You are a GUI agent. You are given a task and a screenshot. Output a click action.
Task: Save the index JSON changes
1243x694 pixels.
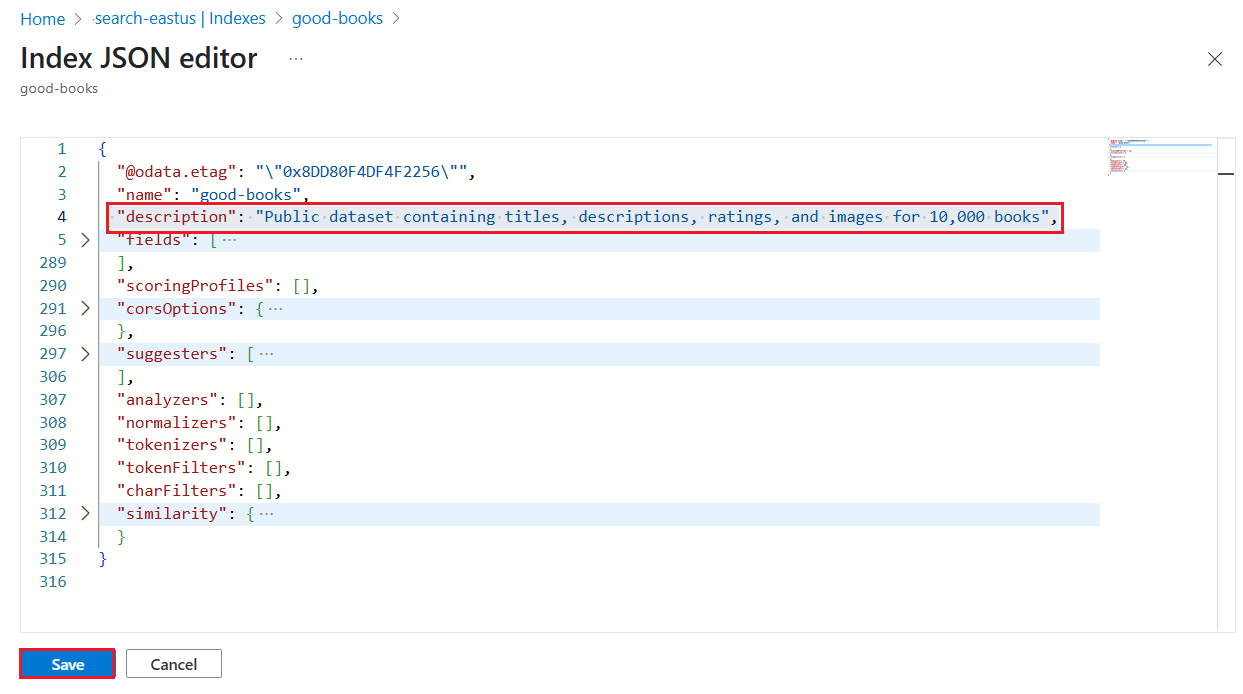coord(66,663)
